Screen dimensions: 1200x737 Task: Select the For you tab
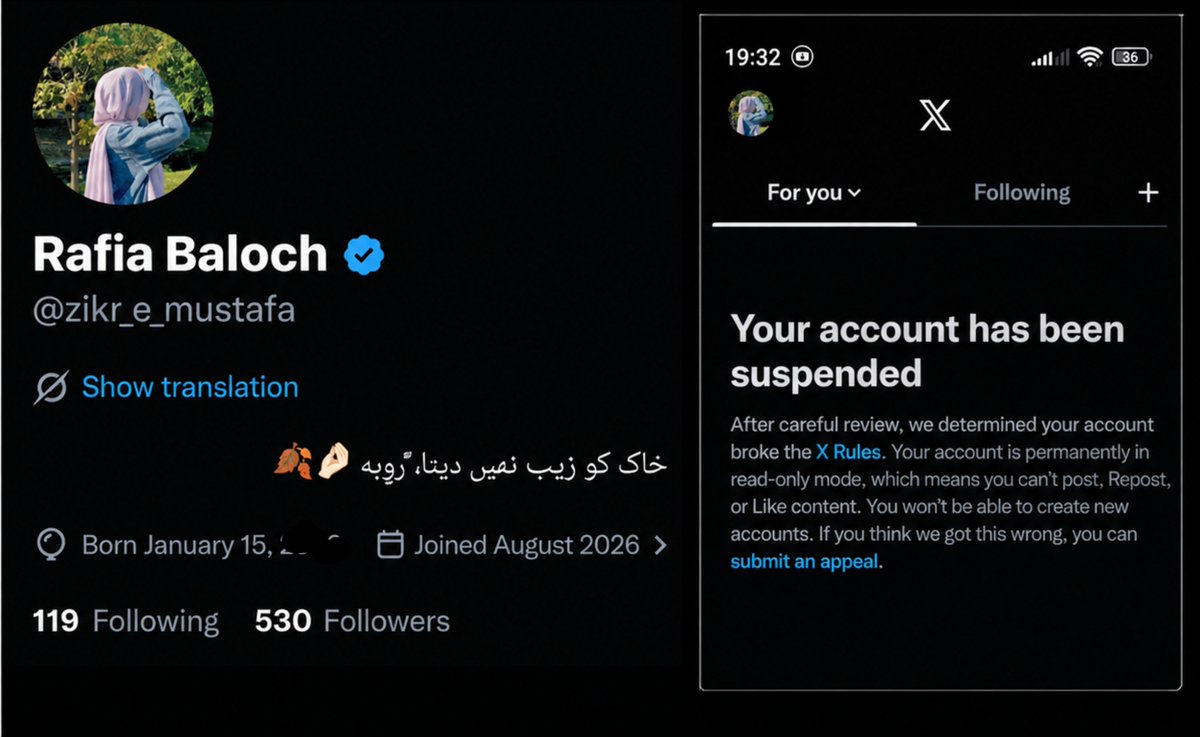pyautogui.click(x=813, y=193)
